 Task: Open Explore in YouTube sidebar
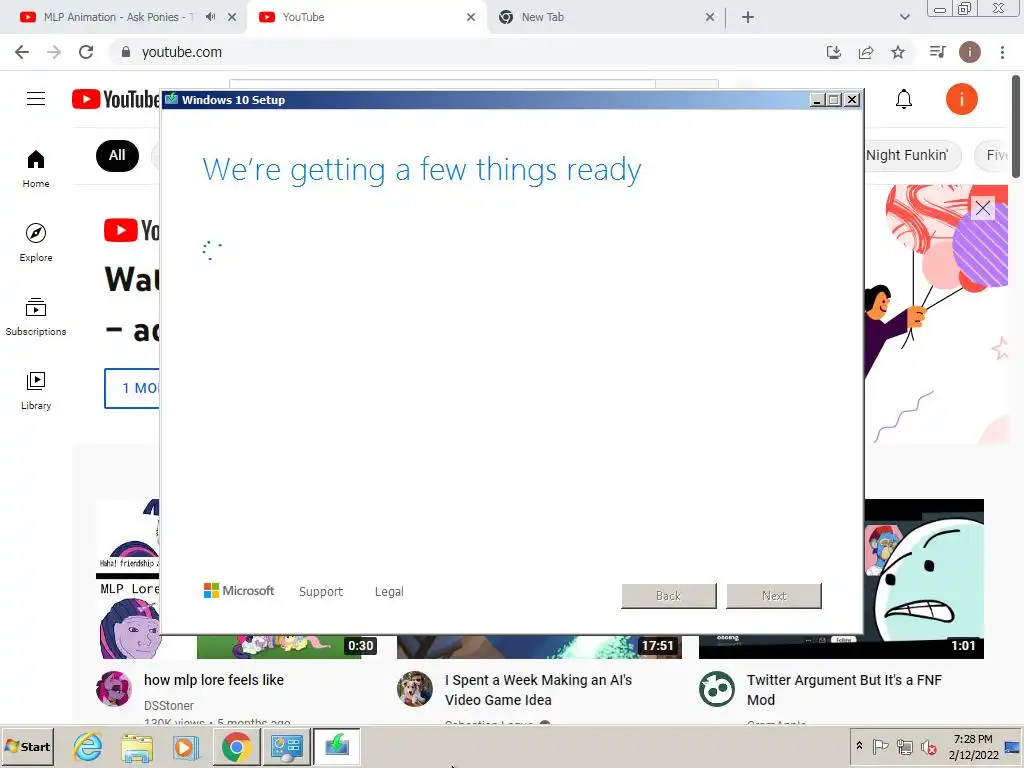click(x=36, y=243)
